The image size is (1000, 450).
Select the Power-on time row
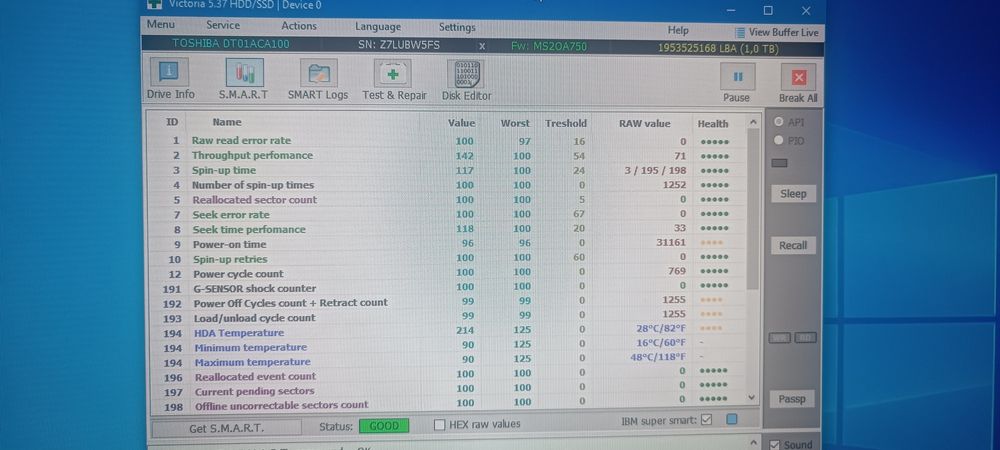point(449,244)
